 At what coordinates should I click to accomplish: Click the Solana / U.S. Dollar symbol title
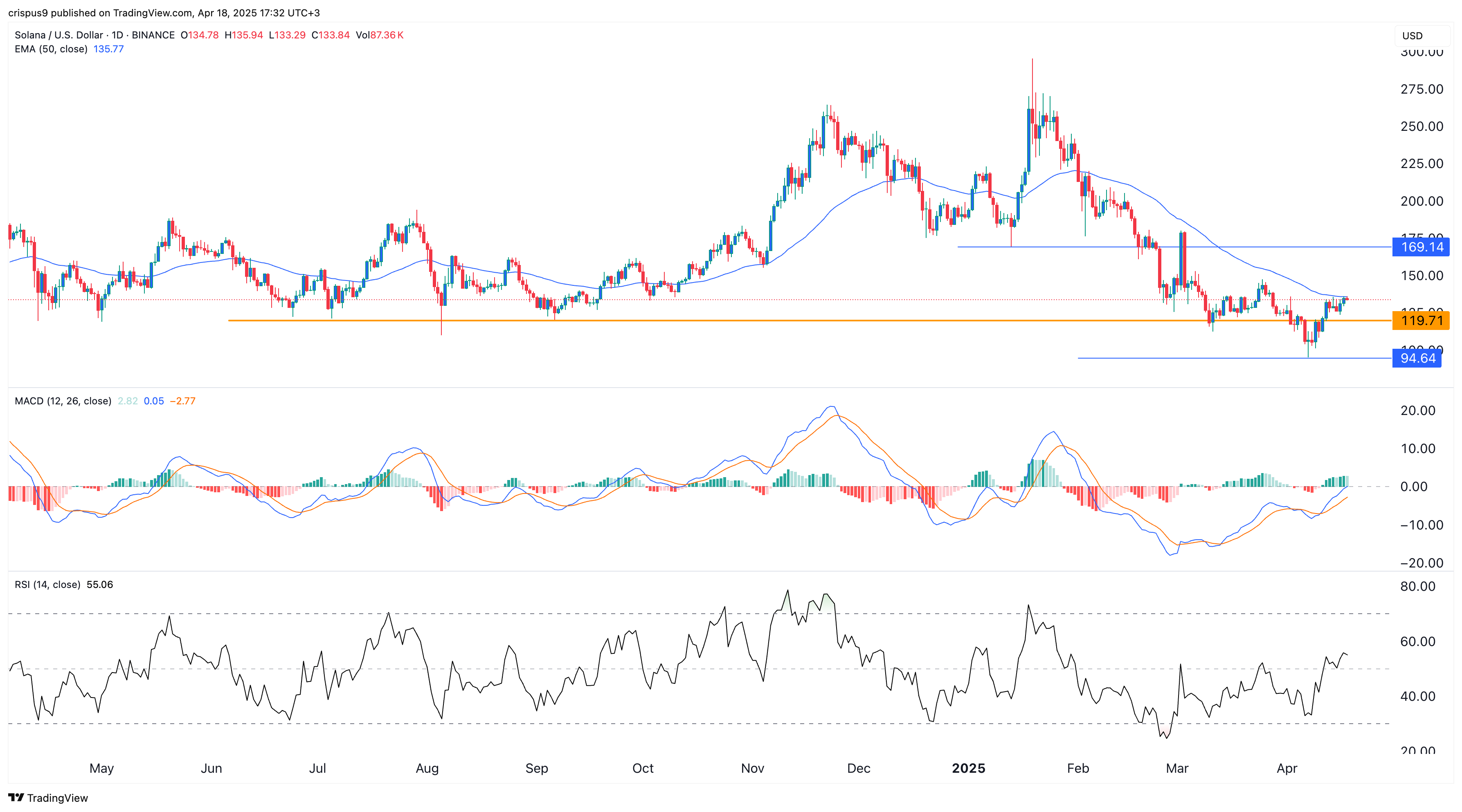tap(59, 35)
